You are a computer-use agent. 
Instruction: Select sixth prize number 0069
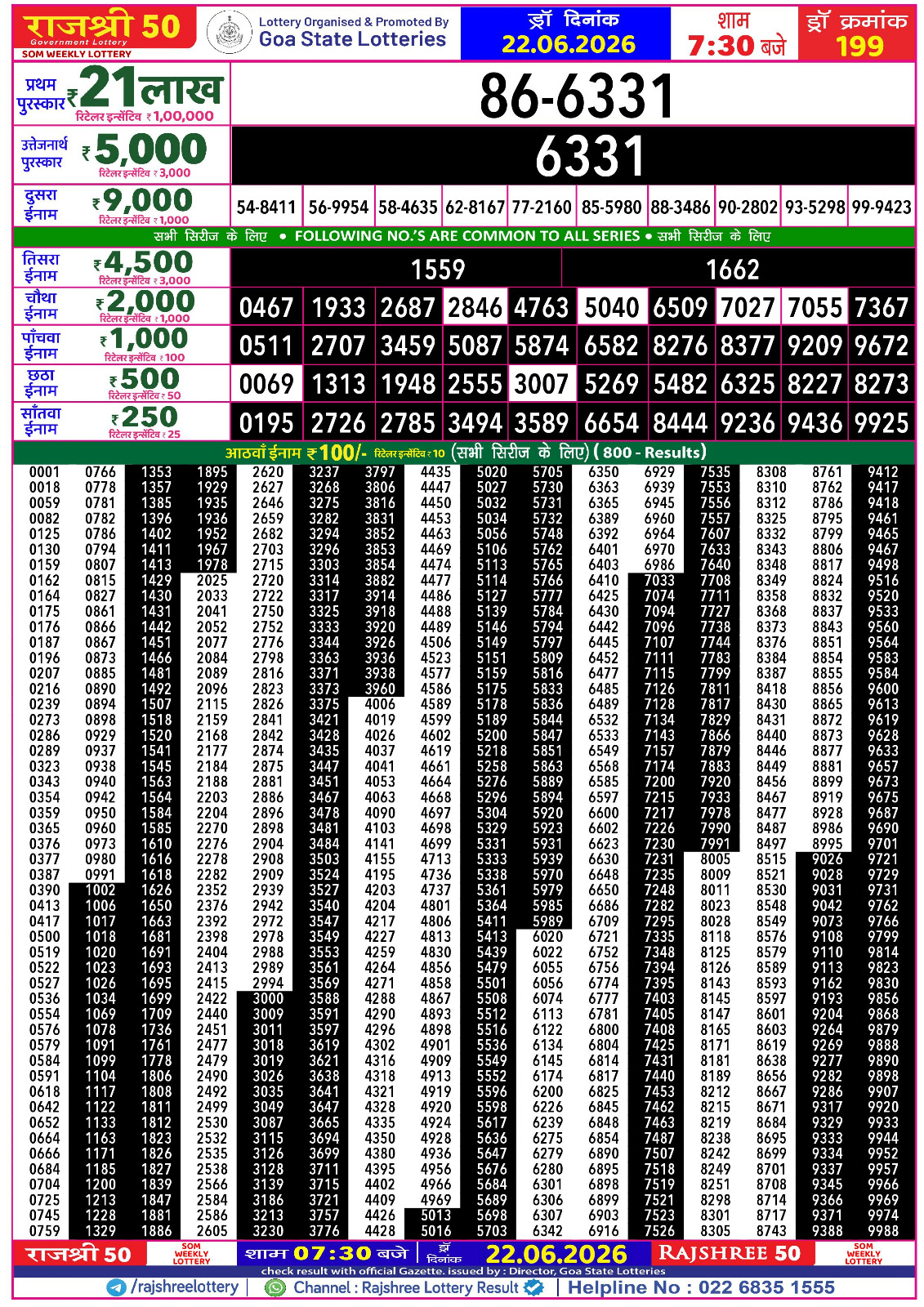point(266,384)
